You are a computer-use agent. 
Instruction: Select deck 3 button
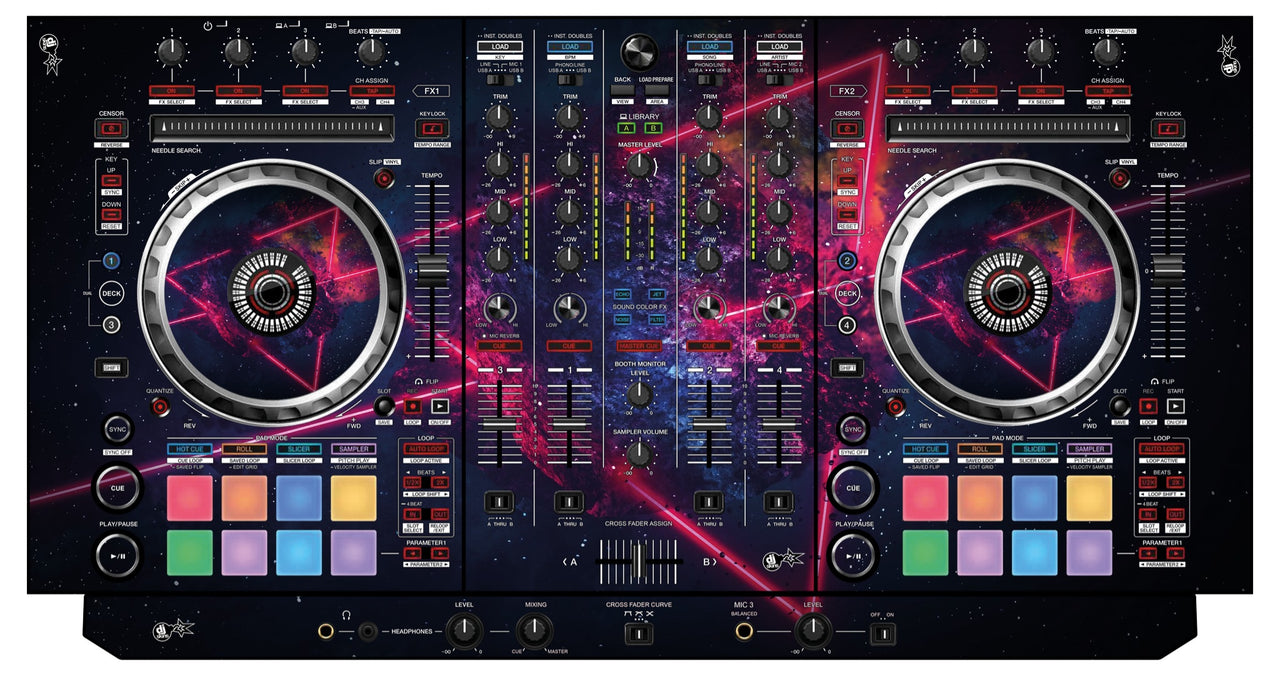click(x=111, y=324)
